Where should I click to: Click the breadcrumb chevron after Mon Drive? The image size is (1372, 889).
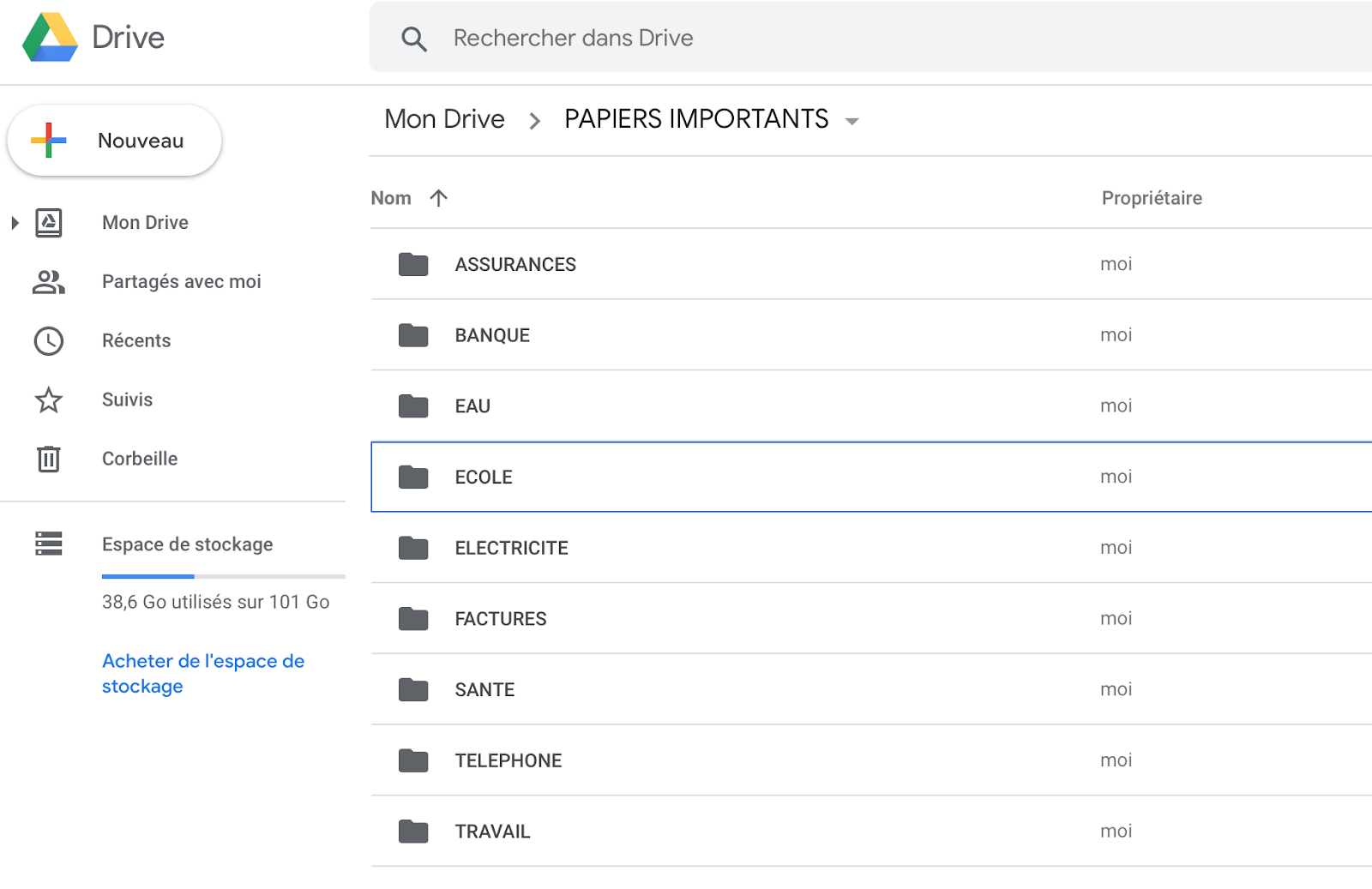pyautogui.click(x=534, y=121)
